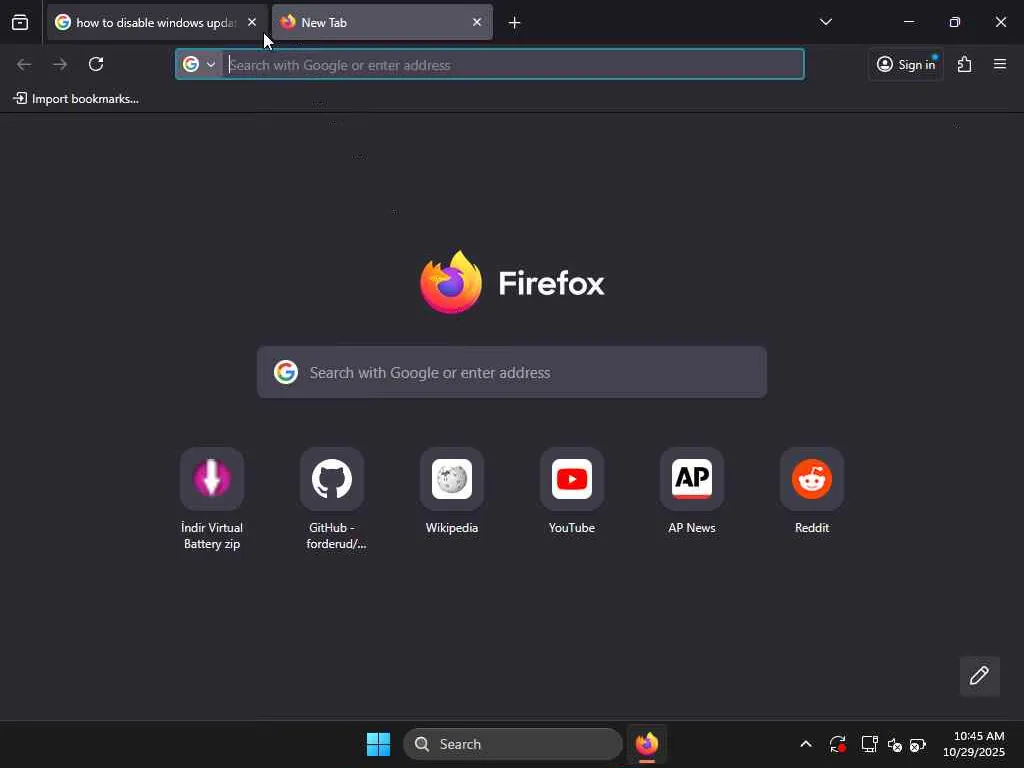Sign in to Firefox account

[906, 64]
